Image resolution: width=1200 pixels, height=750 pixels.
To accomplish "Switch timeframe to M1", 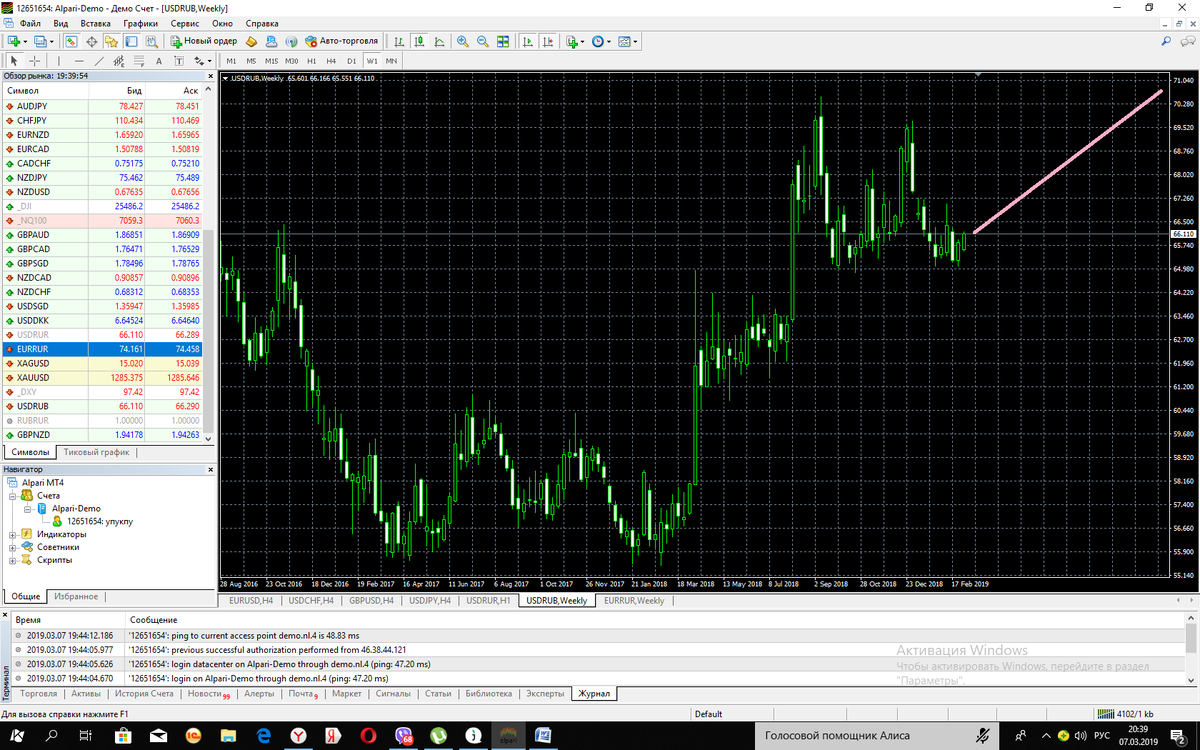I will click(x=231, y=61).
